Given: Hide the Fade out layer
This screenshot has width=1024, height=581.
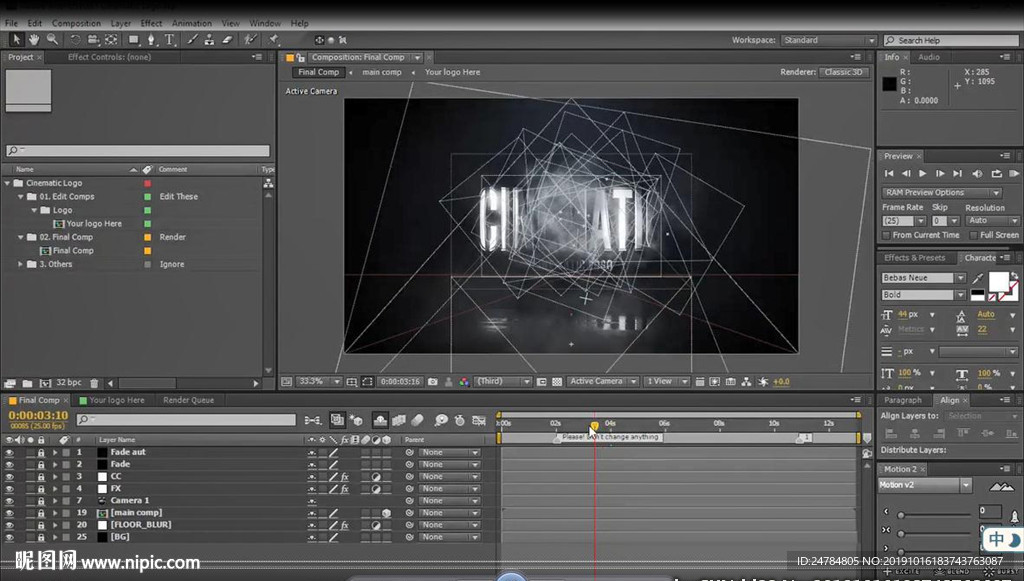Looking at the screenshot, I should point(9,452).
